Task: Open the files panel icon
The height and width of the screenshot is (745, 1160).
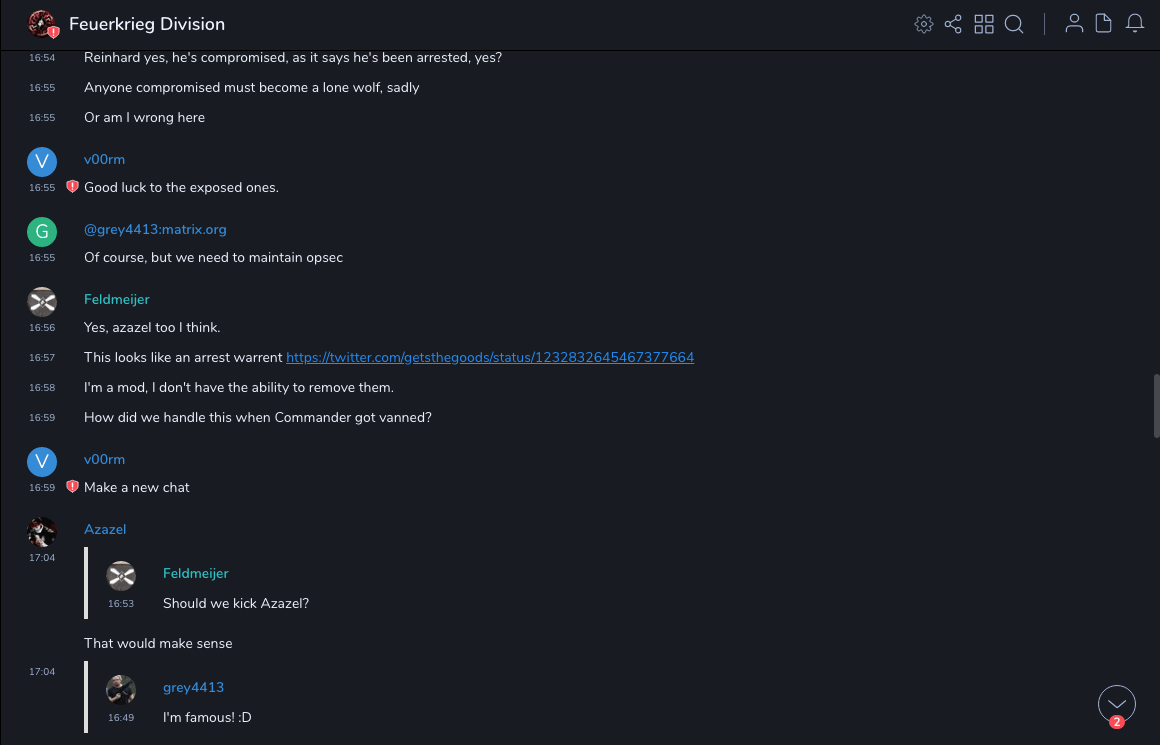Action: tap(1104, 24)
